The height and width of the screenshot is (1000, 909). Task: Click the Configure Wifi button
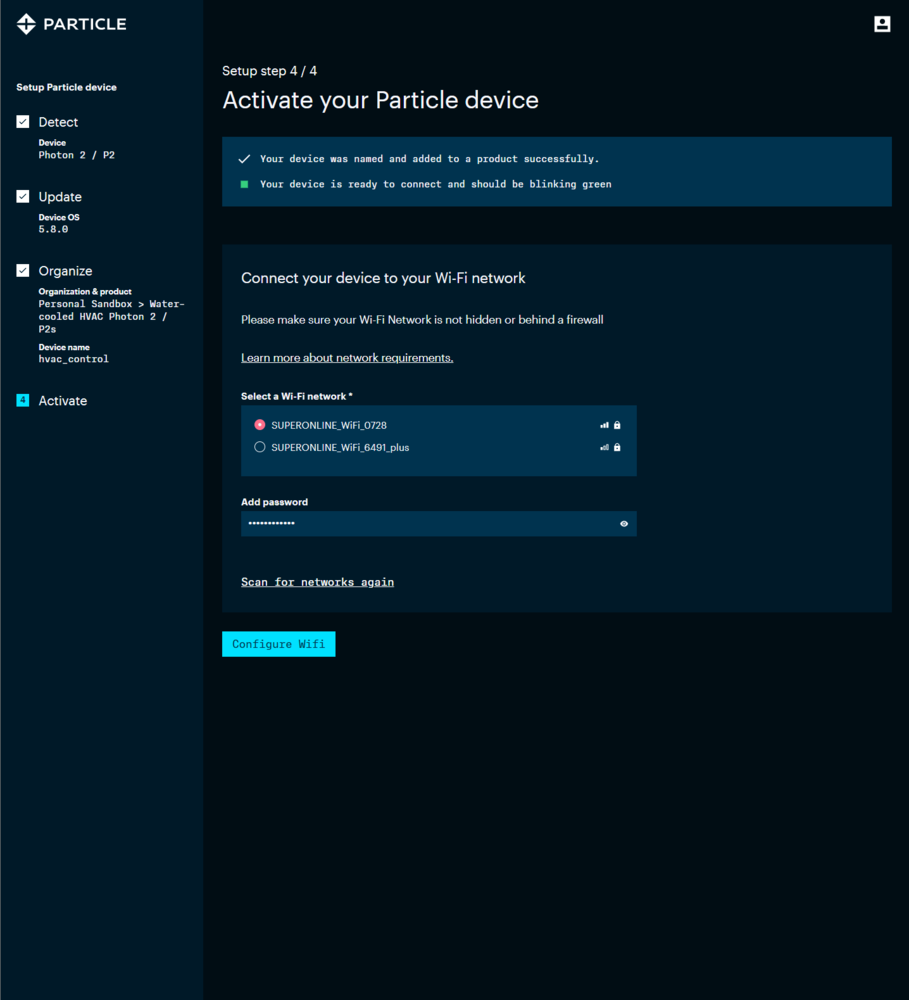tap(279, 644)
